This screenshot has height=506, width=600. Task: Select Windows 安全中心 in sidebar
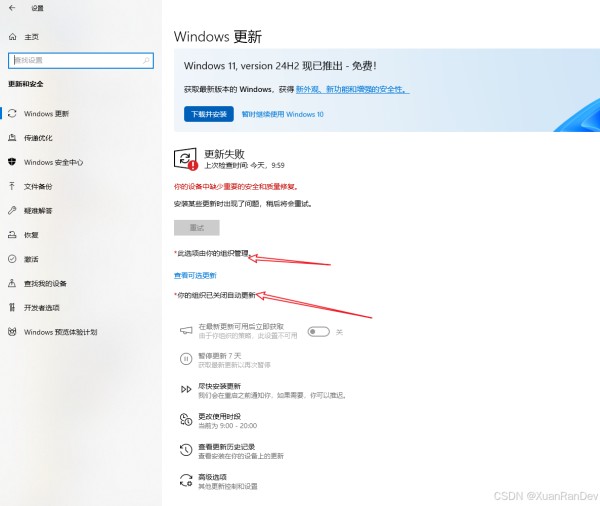53,162
